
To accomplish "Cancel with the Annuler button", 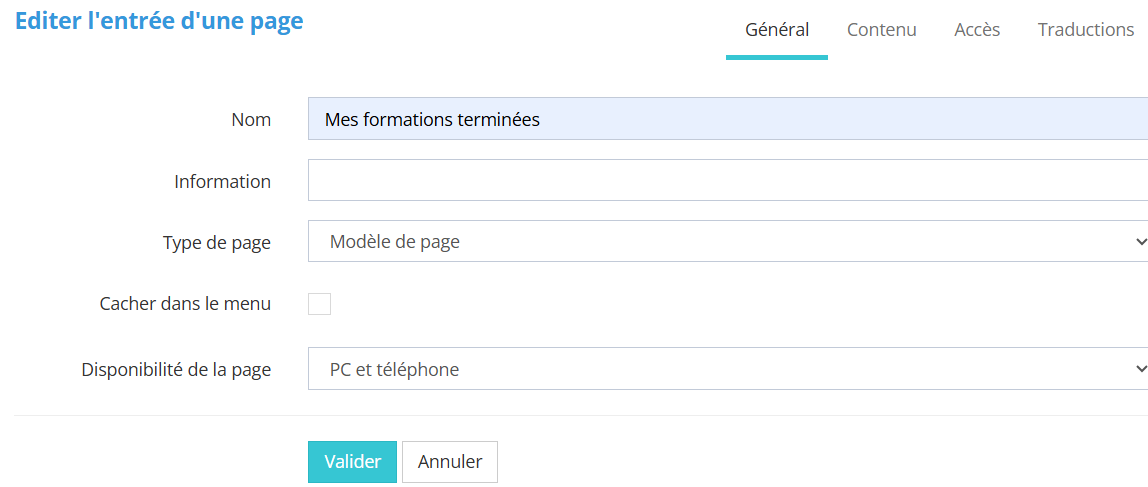I will point(450,462).
